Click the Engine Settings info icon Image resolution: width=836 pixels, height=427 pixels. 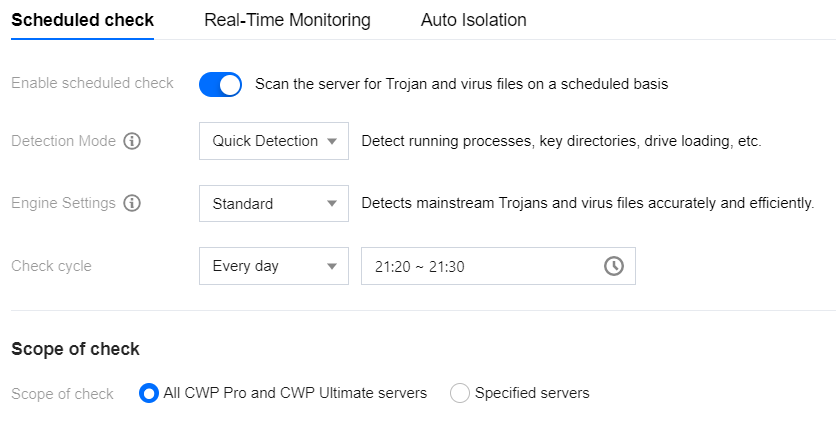click(x=132, y=203)
